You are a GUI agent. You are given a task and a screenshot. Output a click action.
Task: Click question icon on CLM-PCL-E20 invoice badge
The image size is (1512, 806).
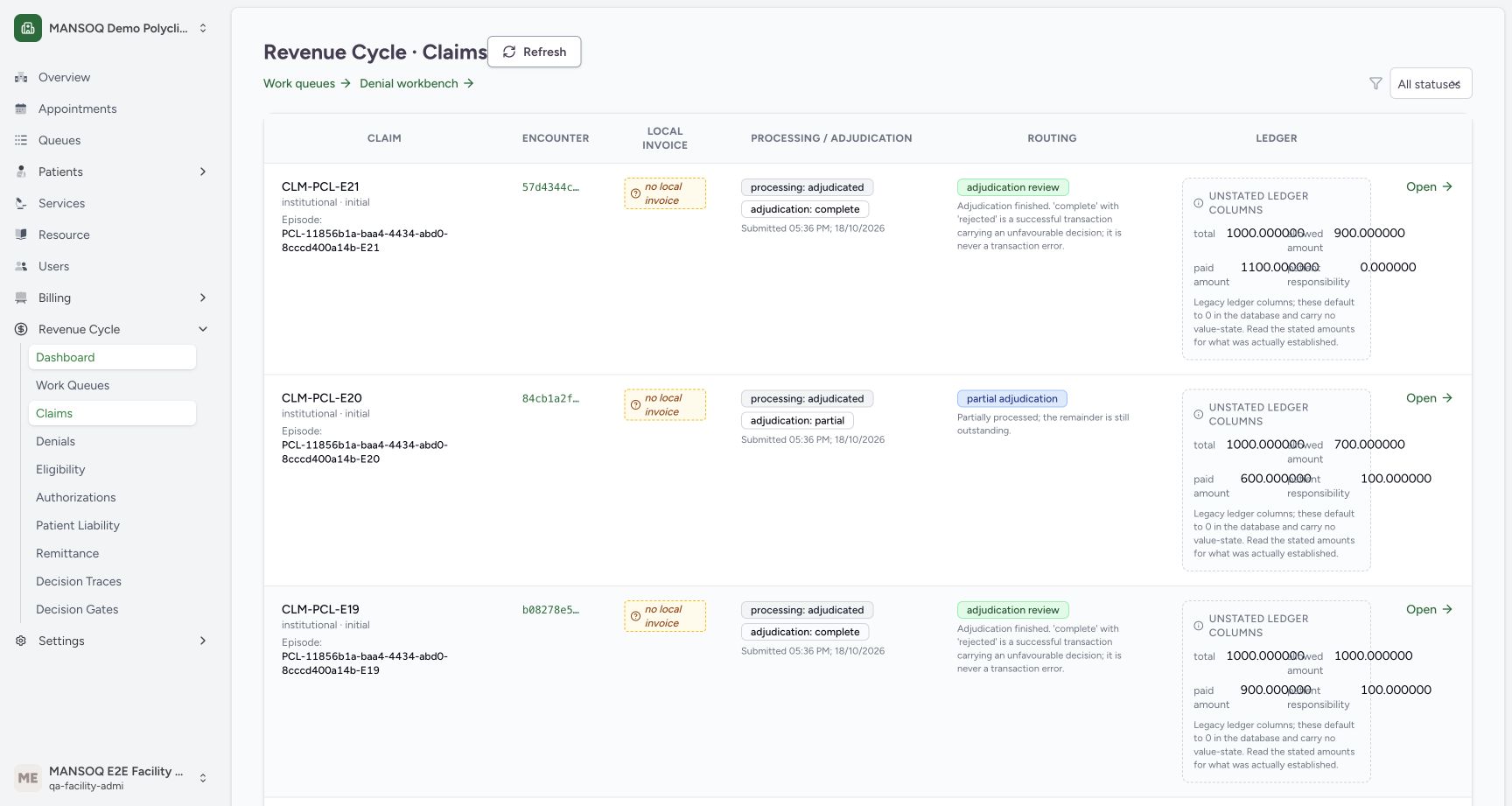[636, 405]
